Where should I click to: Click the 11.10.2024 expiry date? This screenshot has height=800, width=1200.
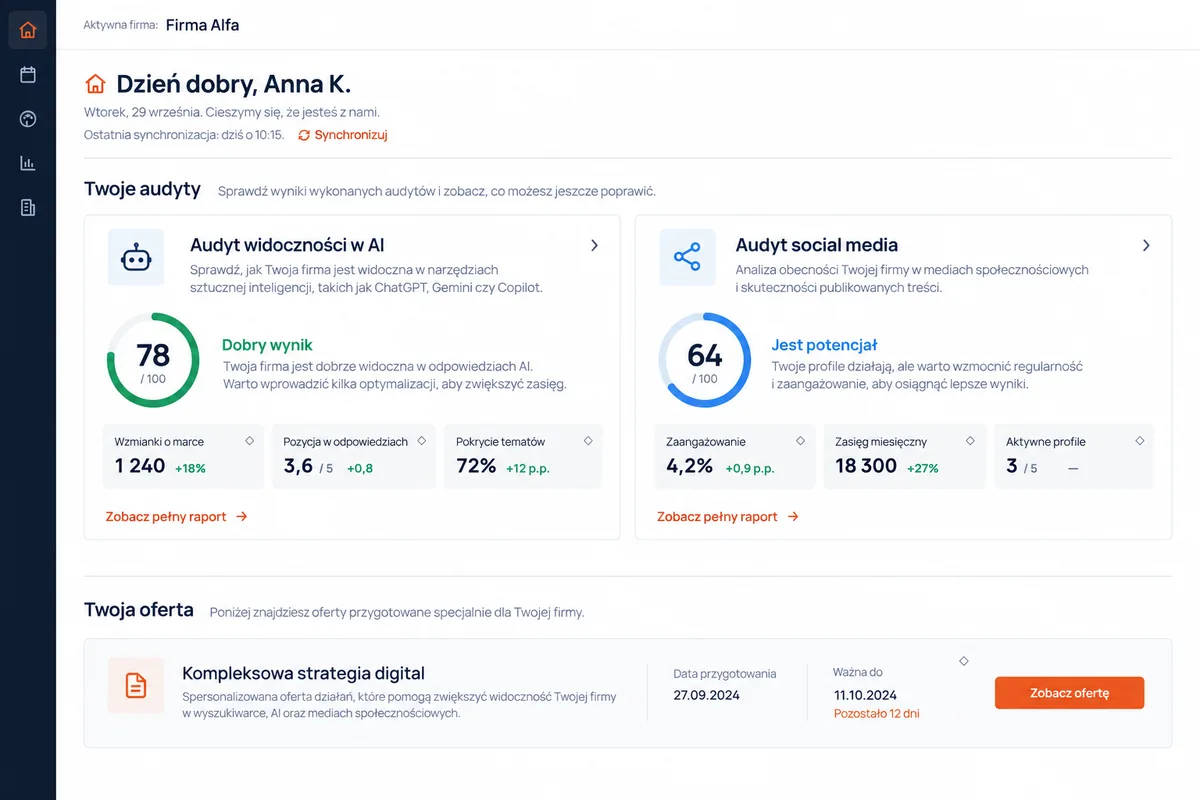pyautogui.click(x=865, y=695)
